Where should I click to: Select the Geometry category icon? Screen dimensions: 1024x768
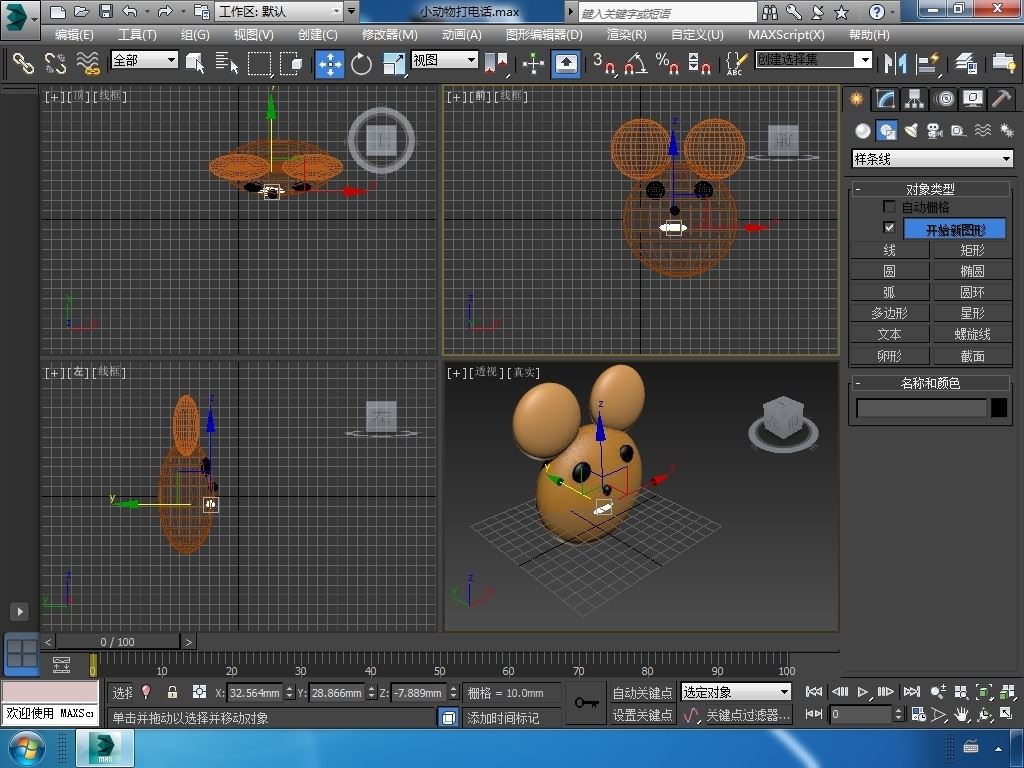click(x=863, y=131)
